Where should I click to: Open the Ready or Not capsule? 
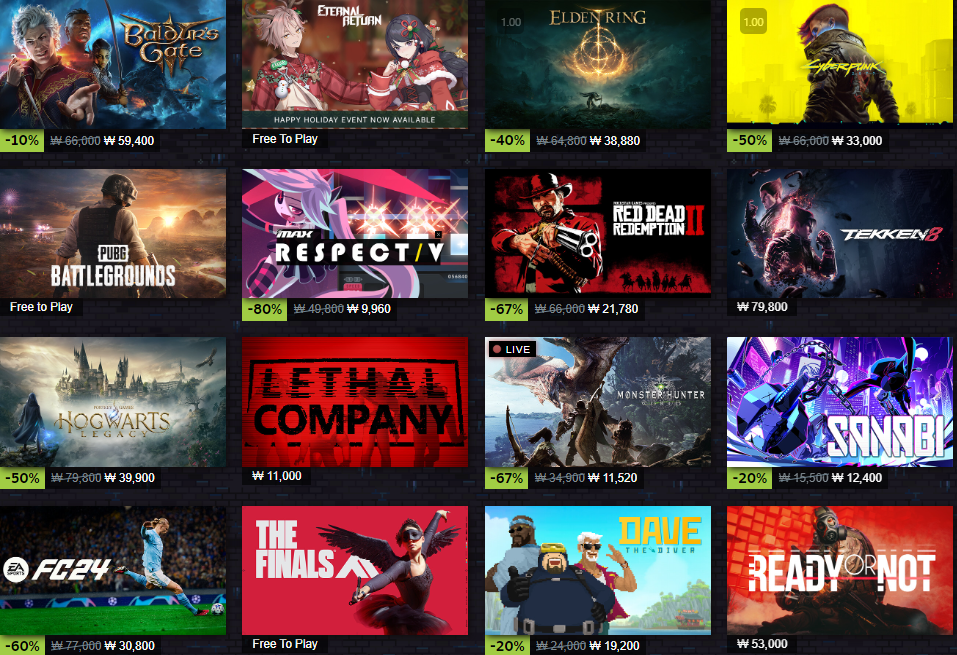pos(840,571)
